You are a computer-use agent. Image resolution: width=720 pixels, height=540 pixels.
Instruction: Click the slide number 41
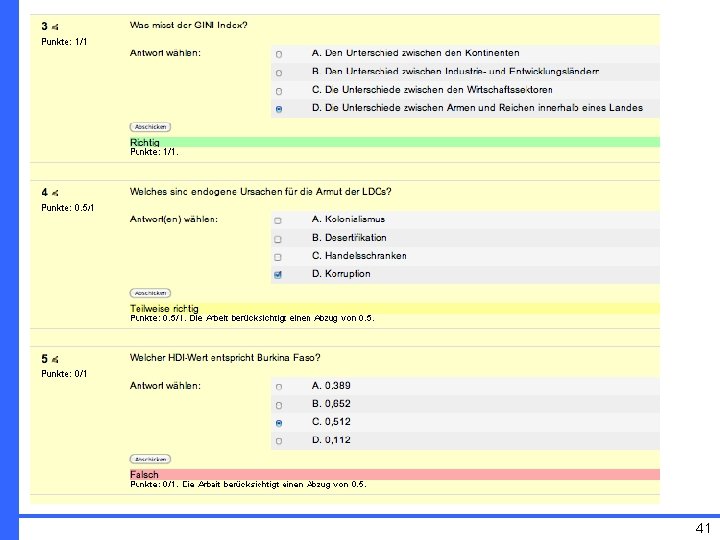[x=703, y=528]
